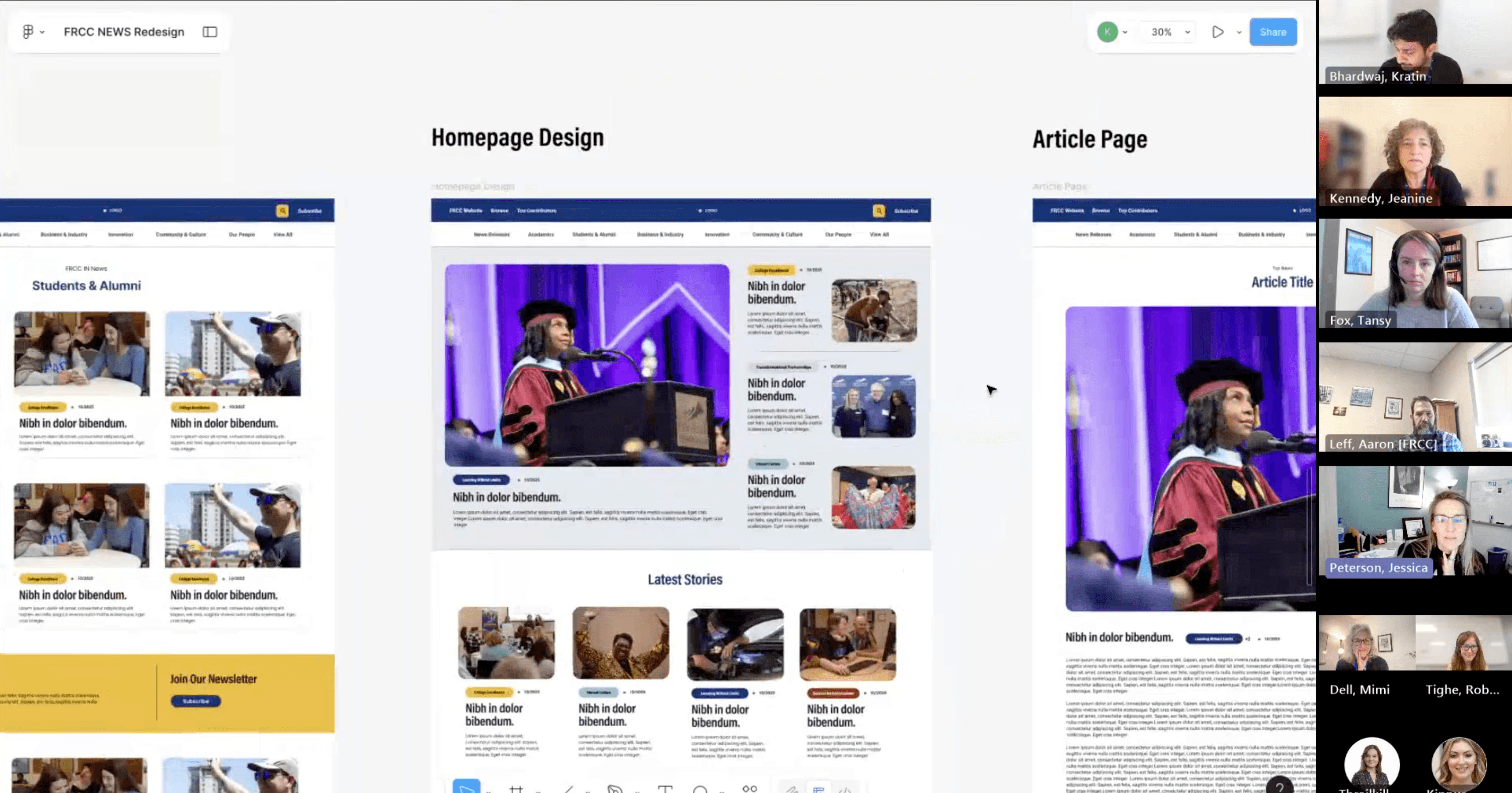
Task: Select the Text tool in bottom toolbar
Action: pyautogui.click(x=665, y=789)
